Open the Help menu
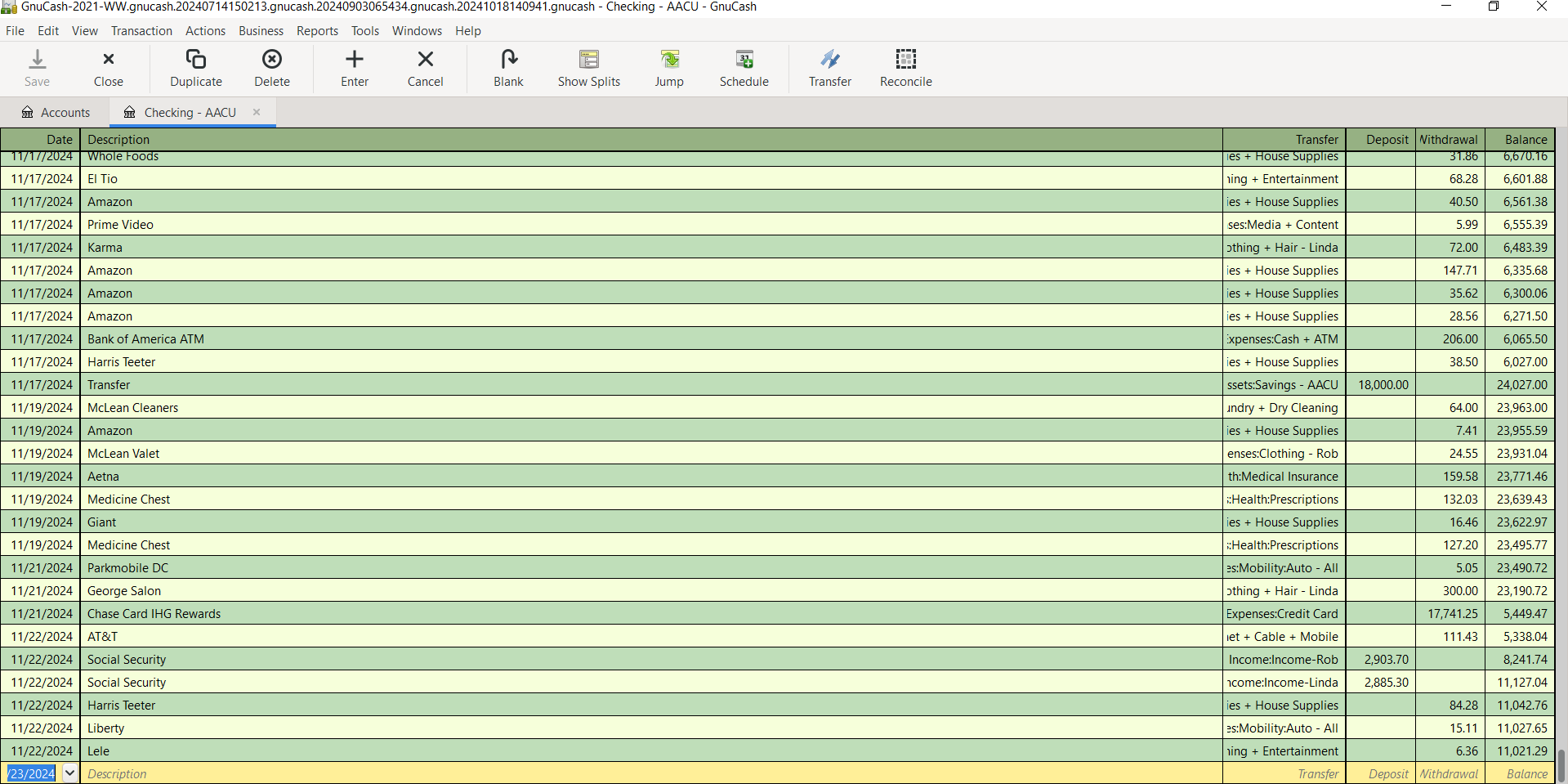This screenshot has width=1568, height=784. pos(468,31)
